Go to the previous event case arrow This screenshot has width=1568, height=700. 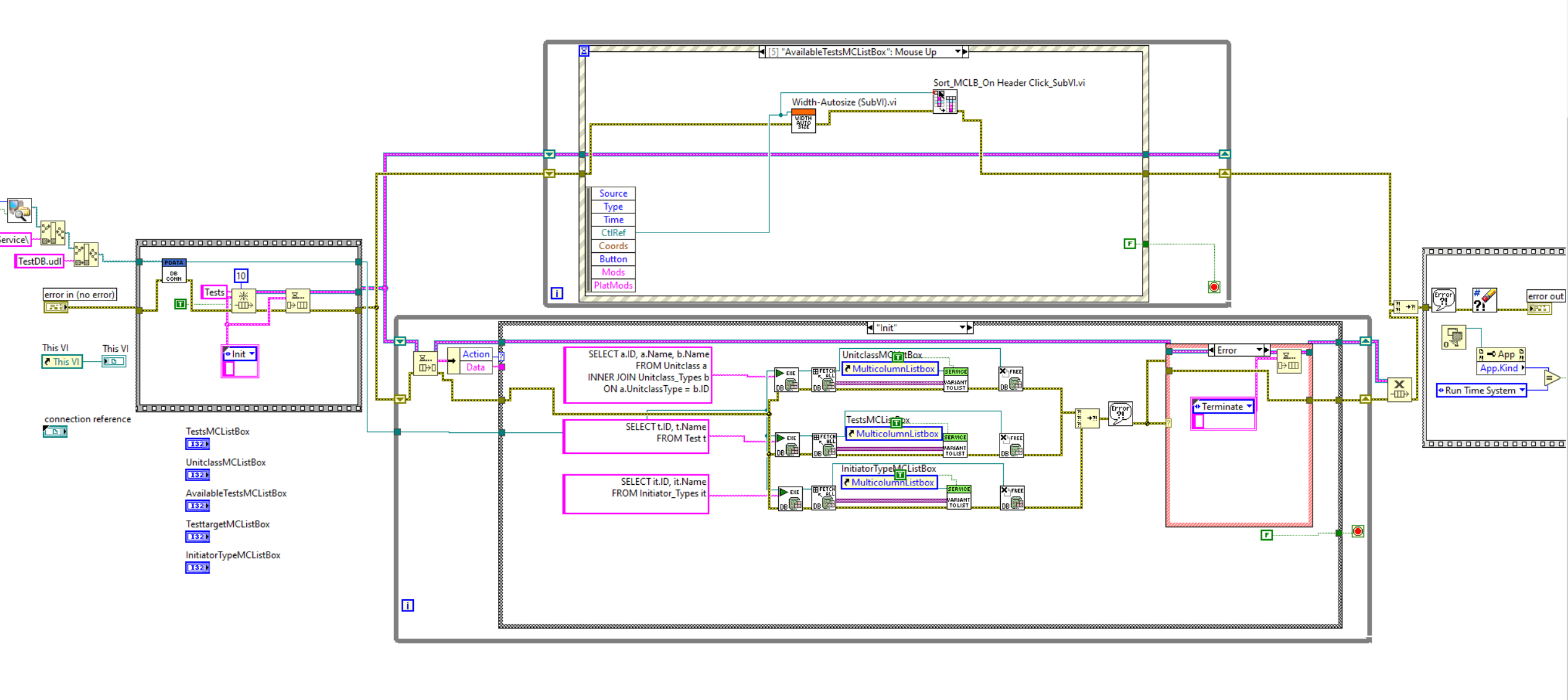point(762,52)
